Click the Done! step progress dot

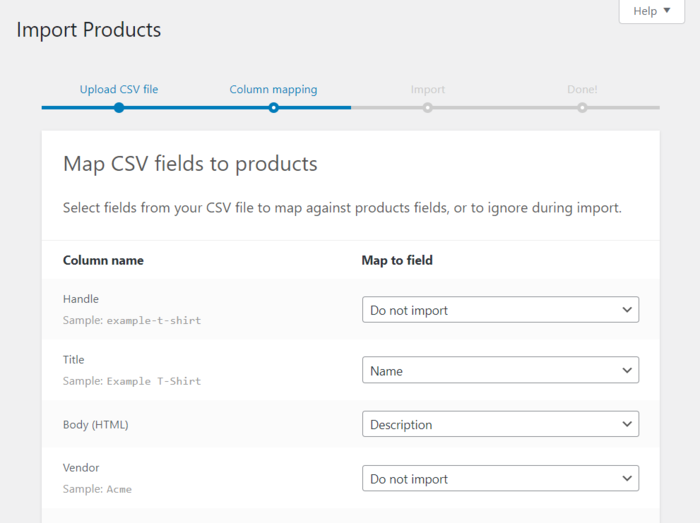click(x=582, y=108)
